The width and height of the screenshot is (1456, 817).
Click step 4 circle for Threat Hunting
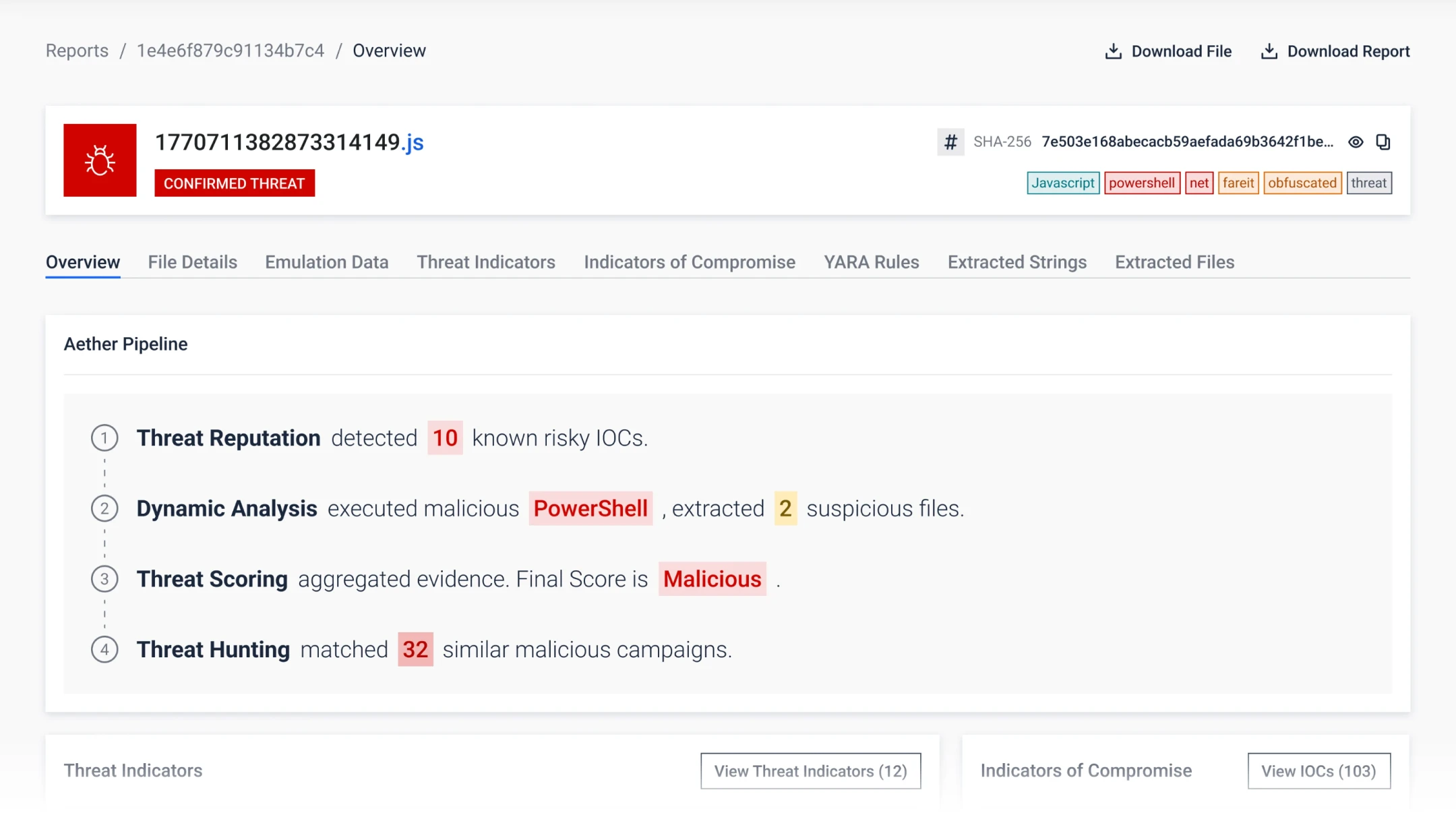point(104,650)
